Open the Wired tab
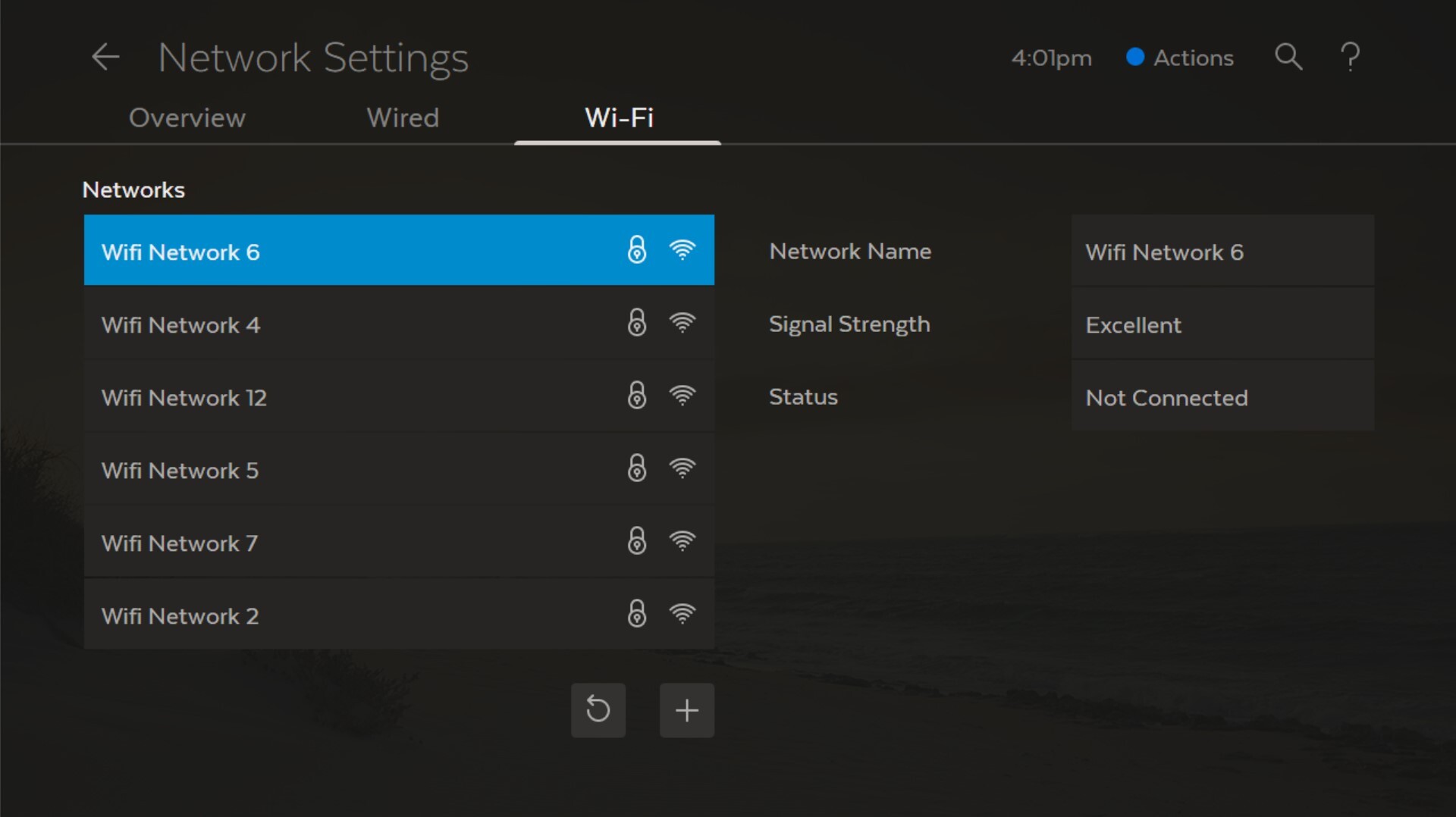The width and height of the screenshot is (1456, 817). click(403, 118)
